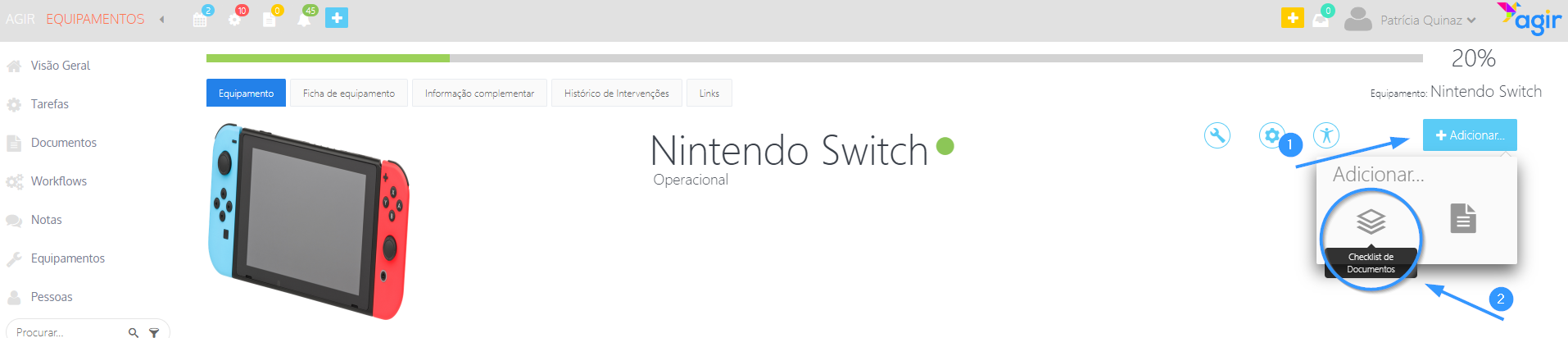This screenshot has width=1568, height=338.
Task: Click the 20% progress value
Action: [1474, 58]
